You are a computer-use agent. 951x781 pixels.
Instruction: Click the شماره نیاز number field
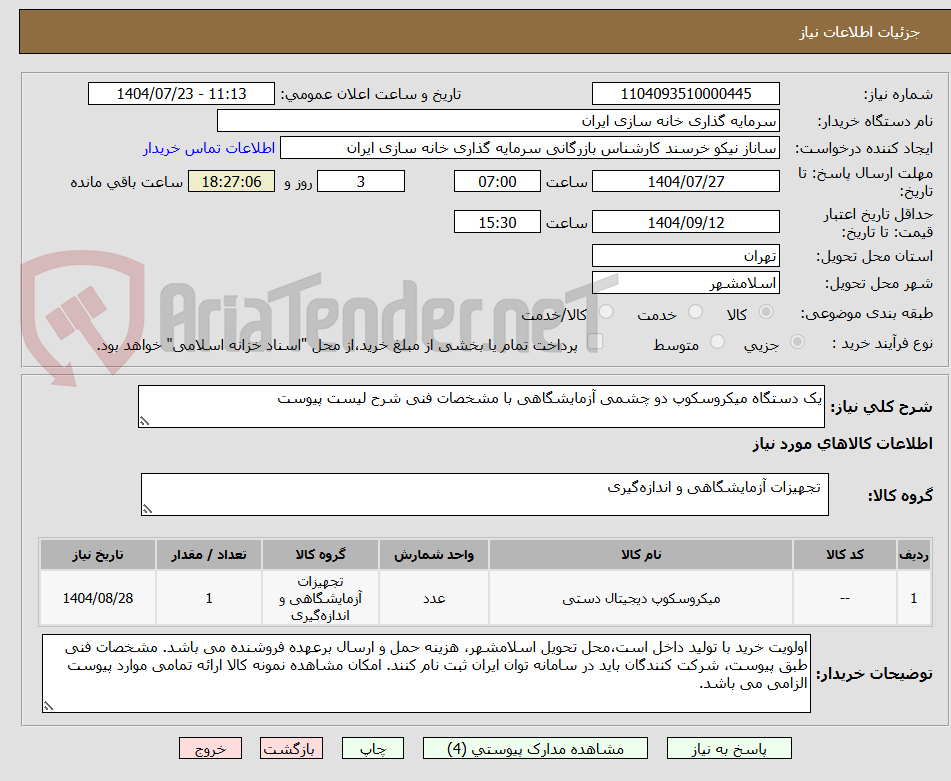point(688,93)
